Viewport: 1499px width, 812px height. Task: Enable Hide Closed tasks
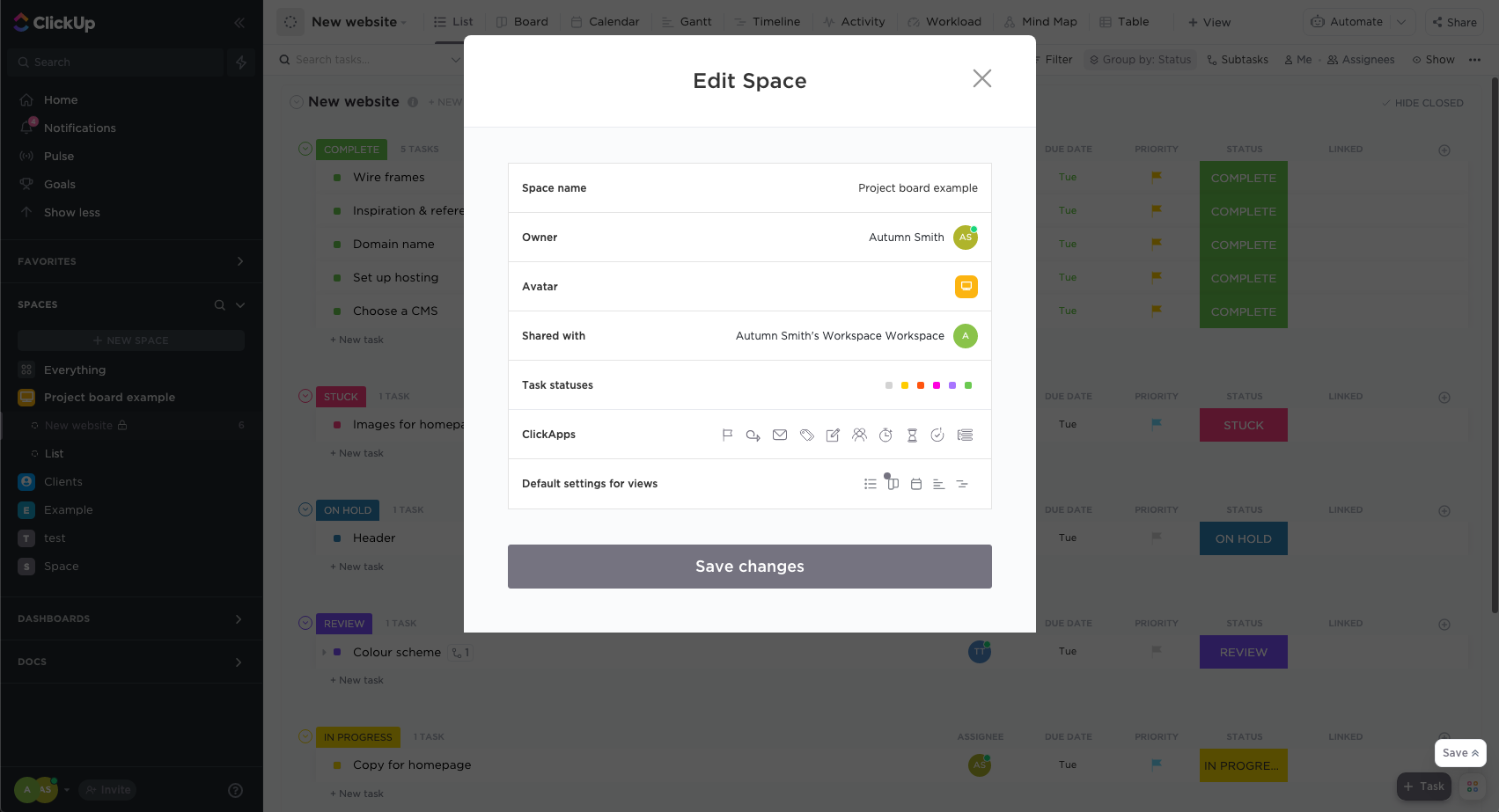pos(1422,102)
